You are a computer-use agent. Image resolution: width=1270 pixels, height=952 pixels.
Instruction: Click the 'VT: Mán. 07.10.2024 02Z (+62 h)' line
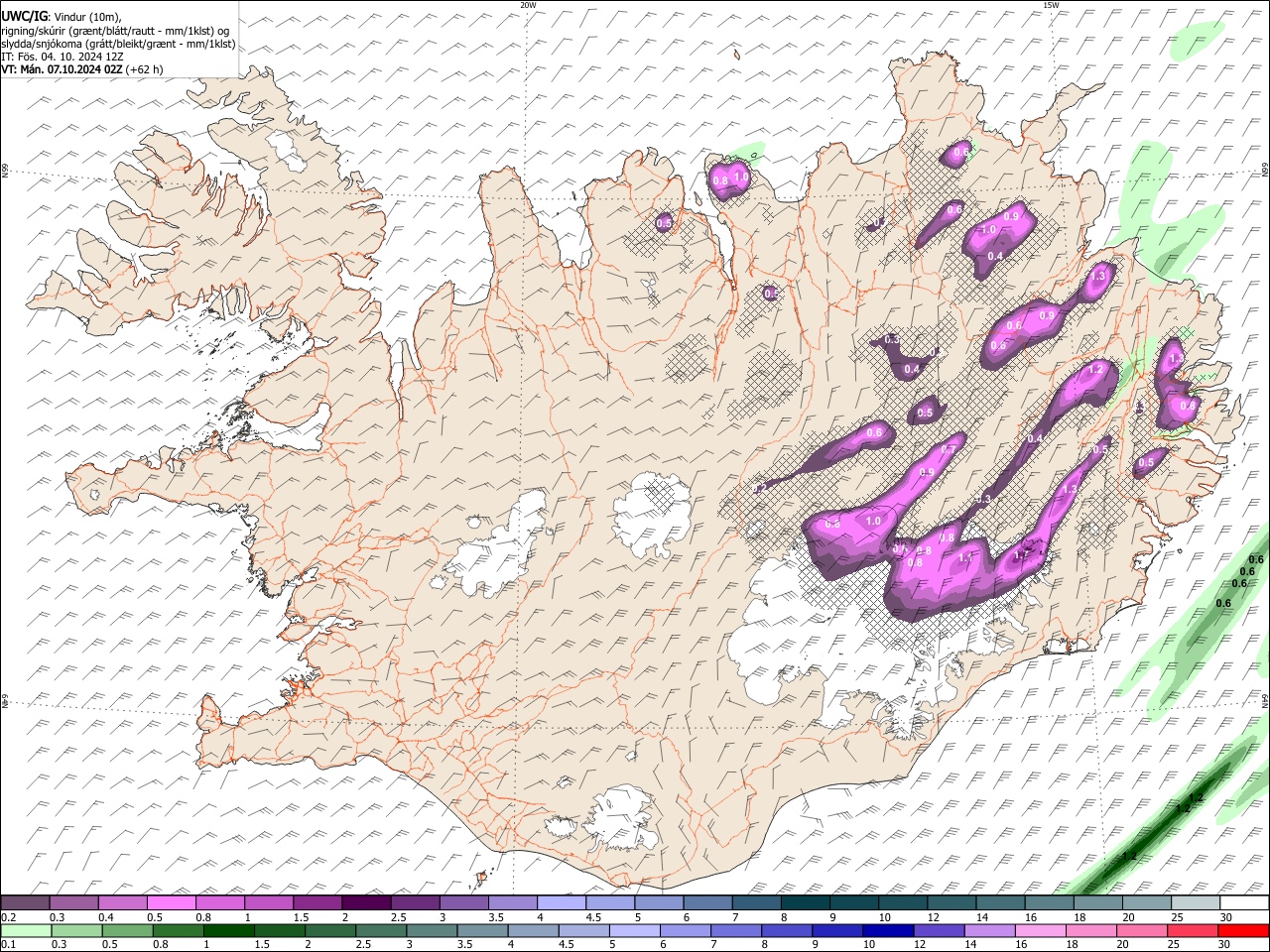point(82,69)
